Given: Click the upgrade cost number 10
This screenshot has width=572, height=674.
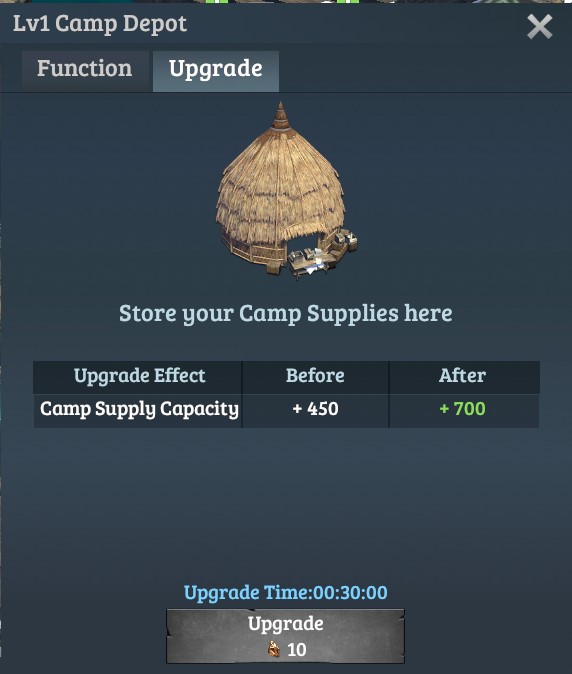Looking at the screenshot, I should (x=297, y=649).
